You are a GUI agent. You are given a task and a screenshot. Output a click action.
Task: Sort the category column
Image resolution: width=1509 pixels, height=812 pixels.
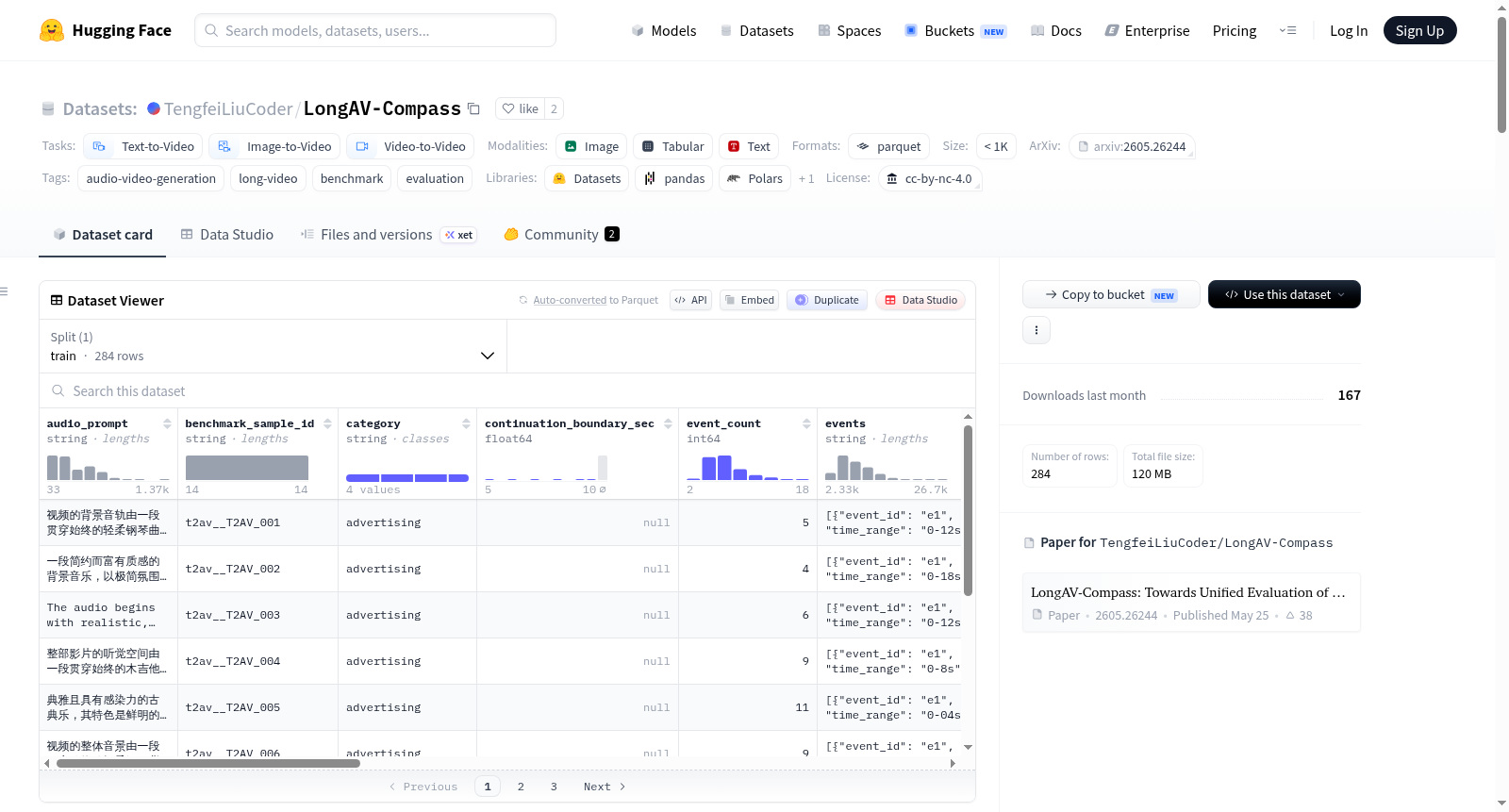point(466,423)
